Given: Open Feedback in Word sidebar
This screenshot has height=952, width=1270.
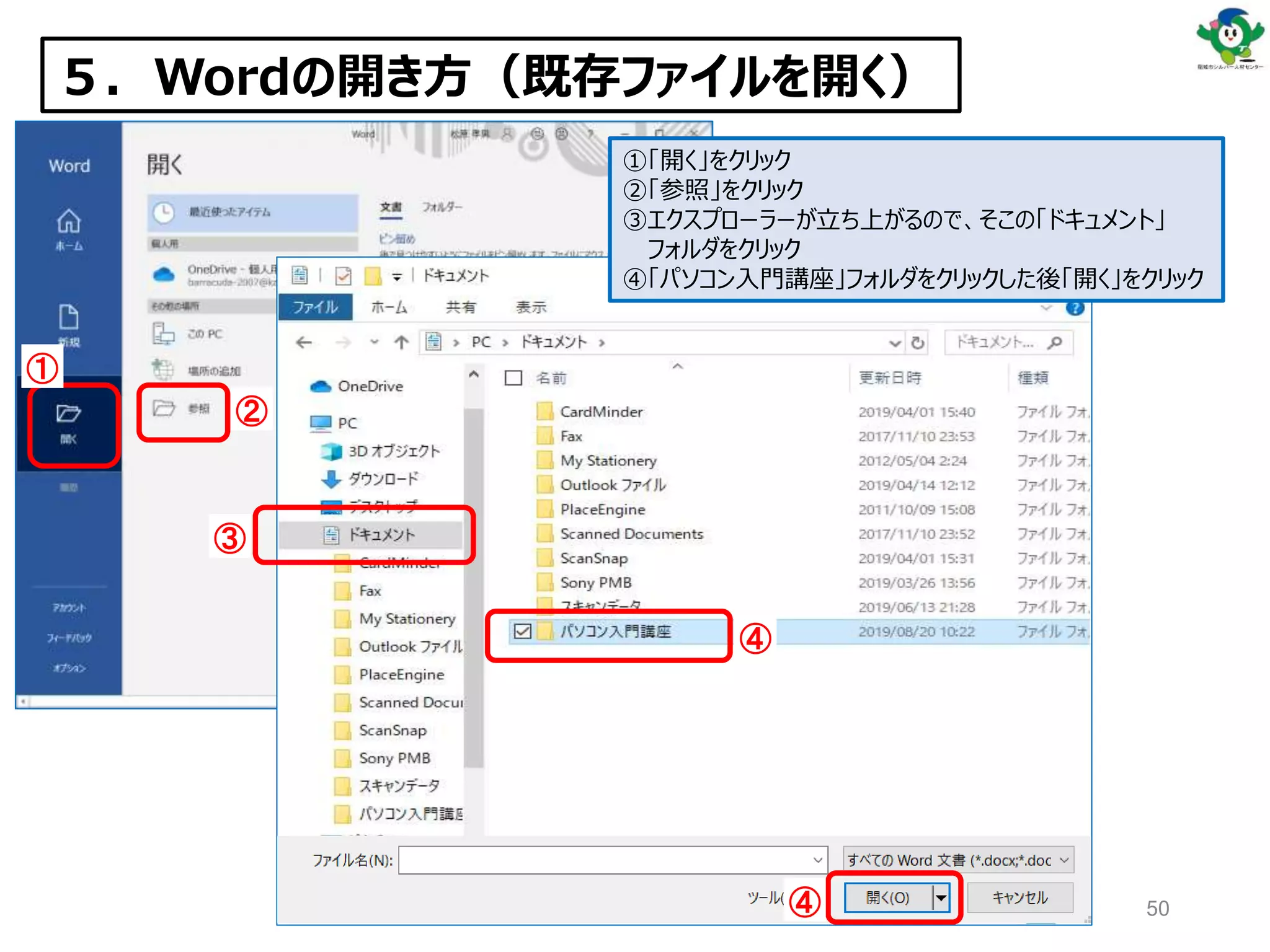Looking at the screenshot, I should [x=69, y=638].
